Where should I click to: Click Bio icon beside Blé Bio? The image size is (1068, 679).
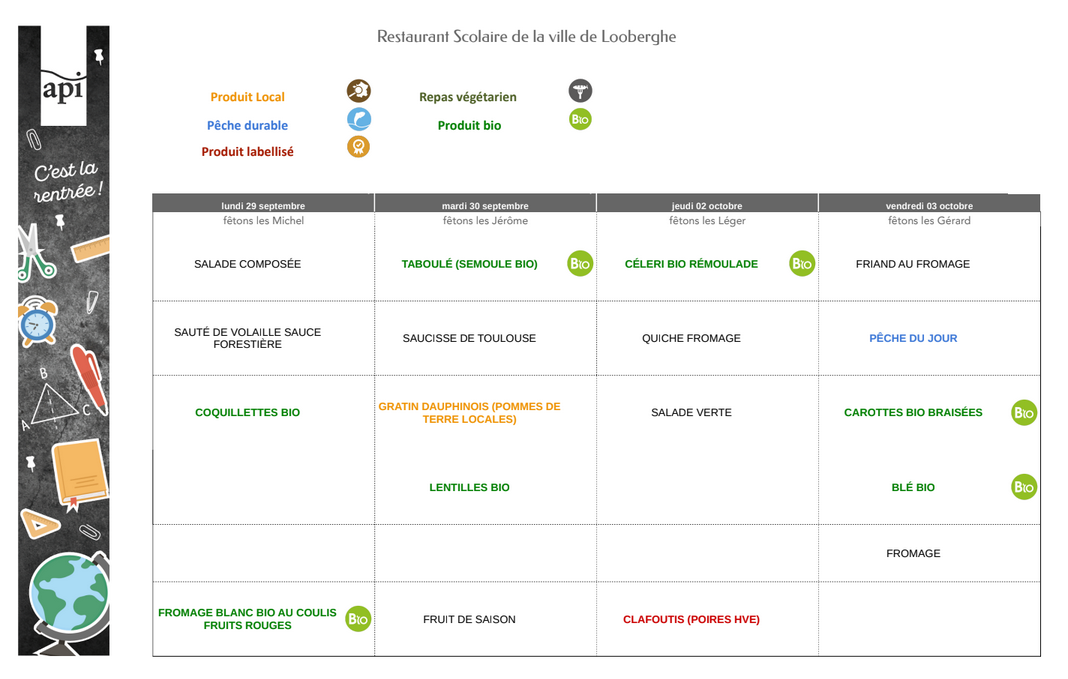tap(1024, 487)
